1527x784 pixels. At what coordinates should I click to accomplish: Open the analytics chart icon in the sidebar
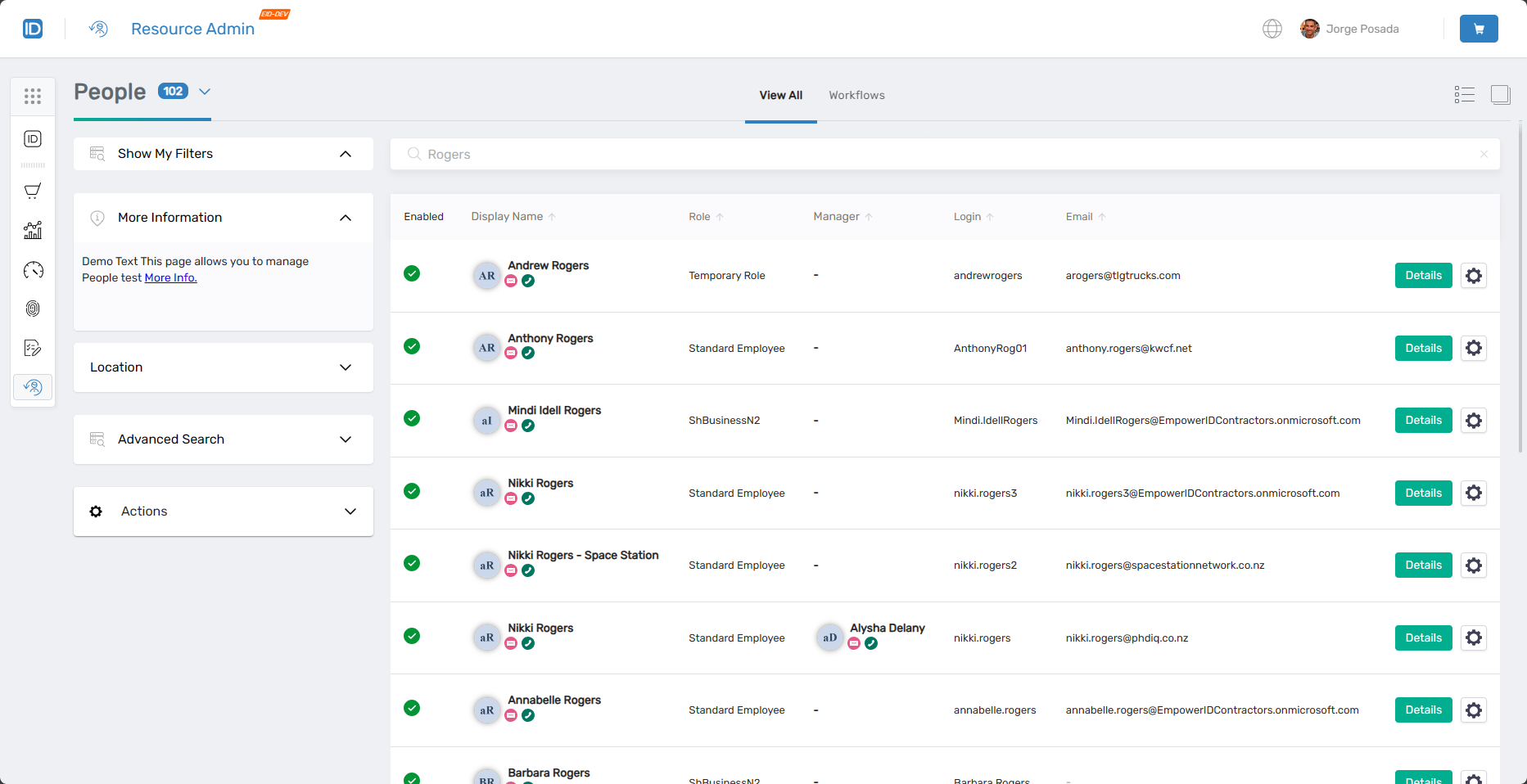tap(33, 230)
